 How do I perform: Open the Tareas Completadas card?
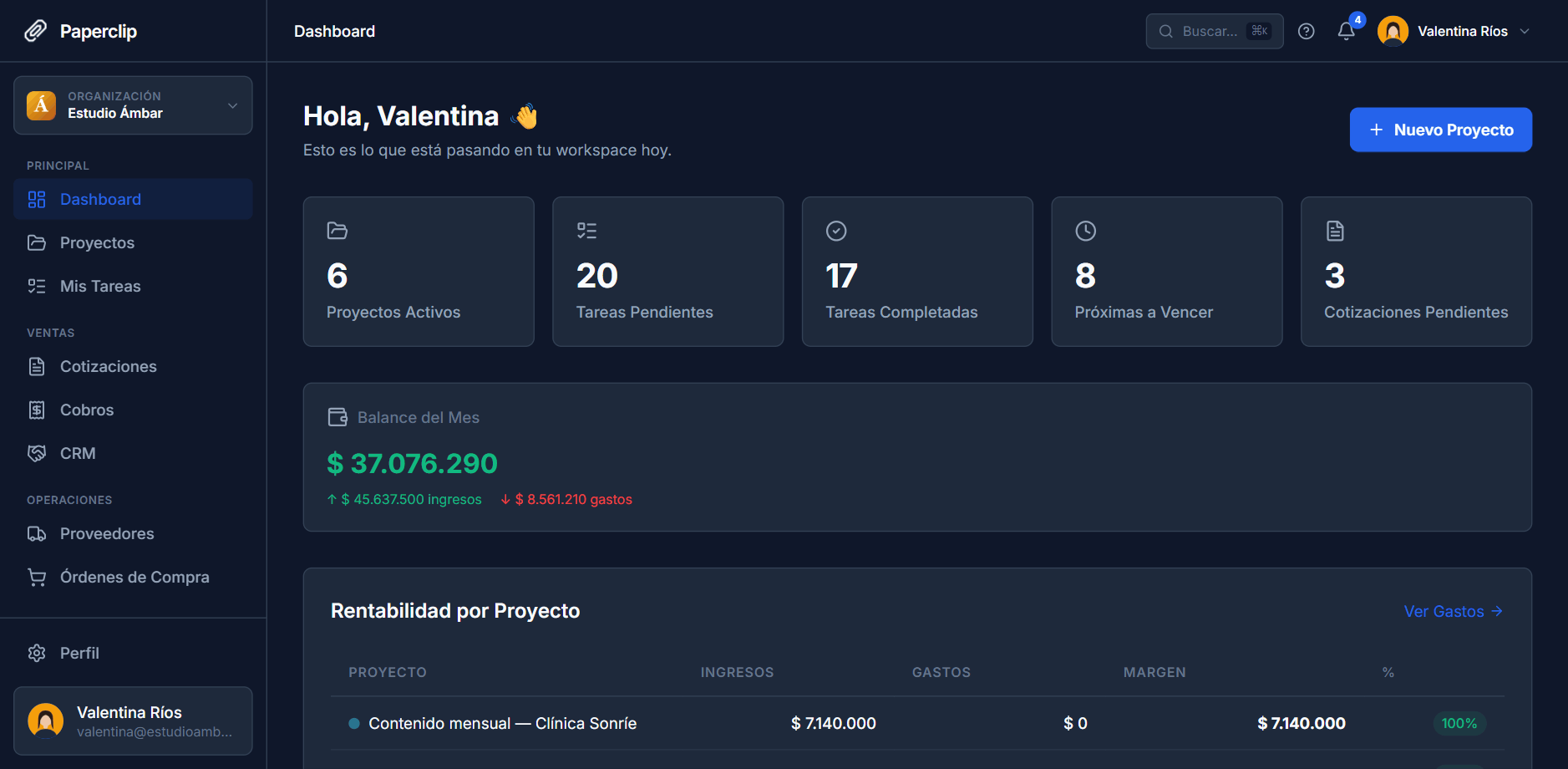click(x=917, y=272)
